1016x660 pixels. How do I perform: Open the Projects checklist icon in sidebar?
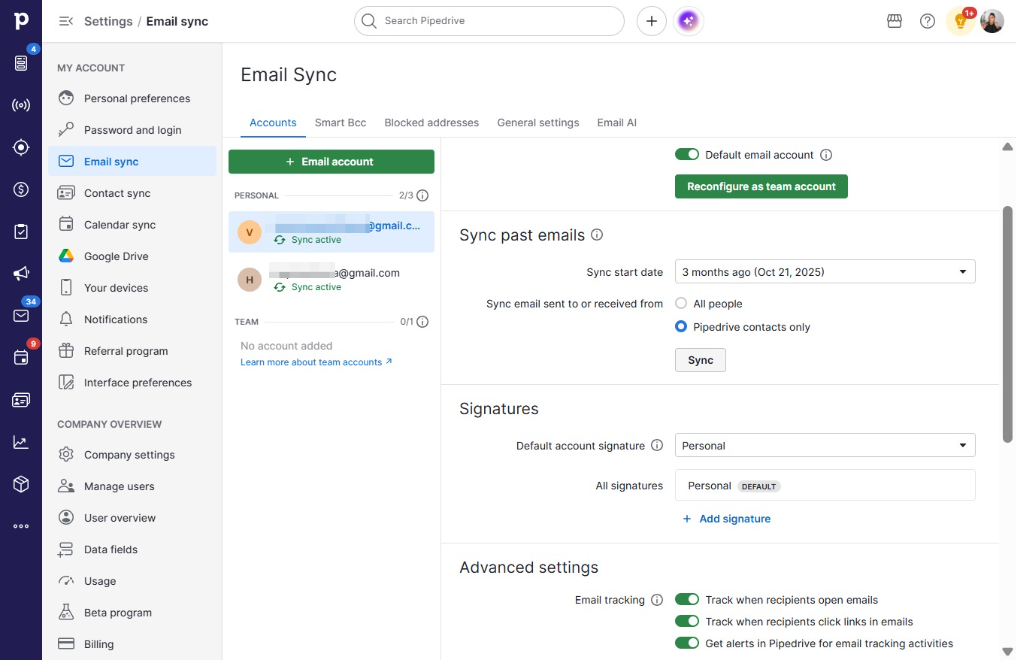click(21, 231)
